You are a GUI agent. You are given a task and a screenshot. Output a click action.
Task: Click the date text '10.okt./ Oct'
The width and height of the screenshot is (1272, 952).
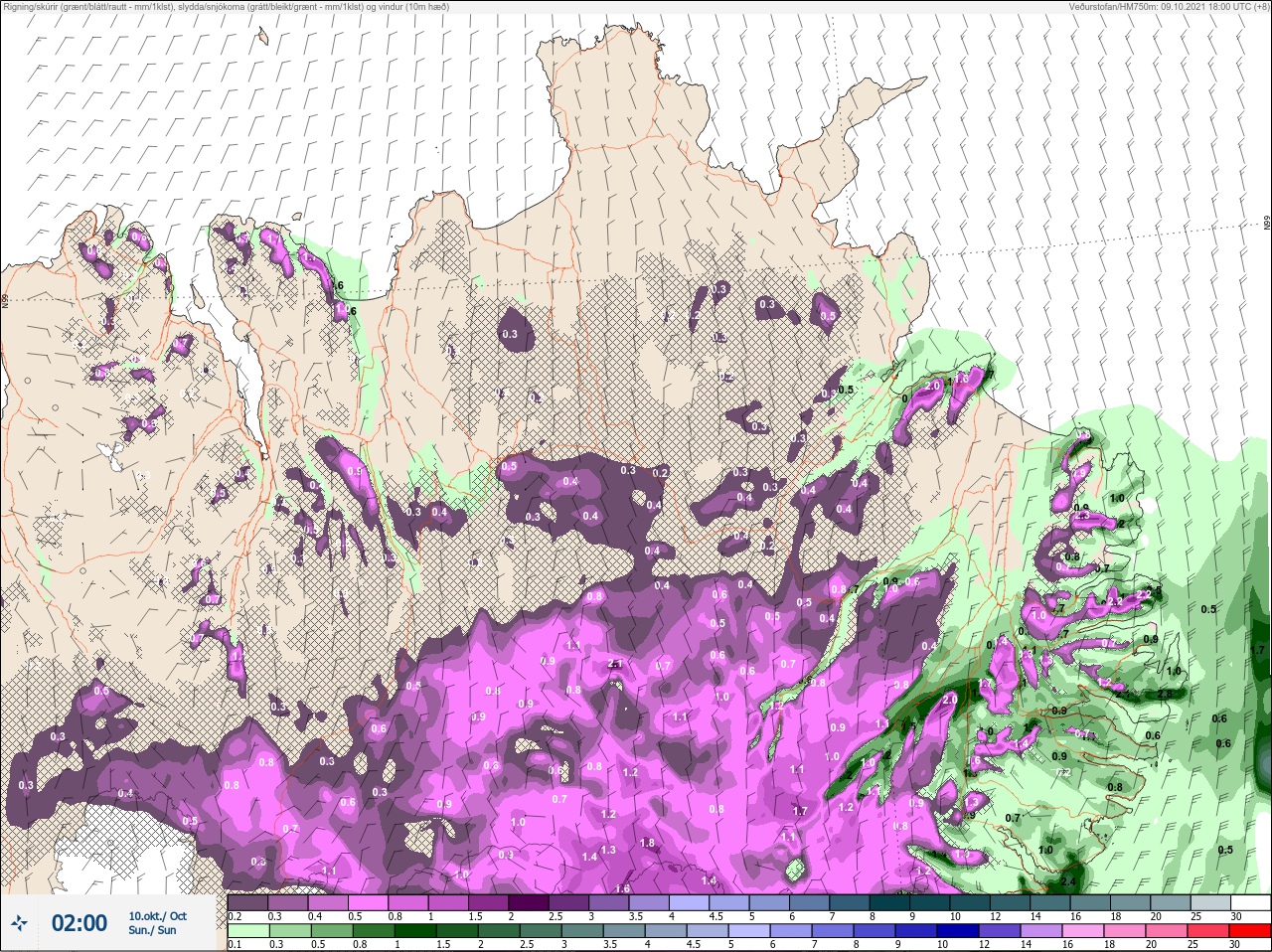pyautogui.click(x=157, y=916)
